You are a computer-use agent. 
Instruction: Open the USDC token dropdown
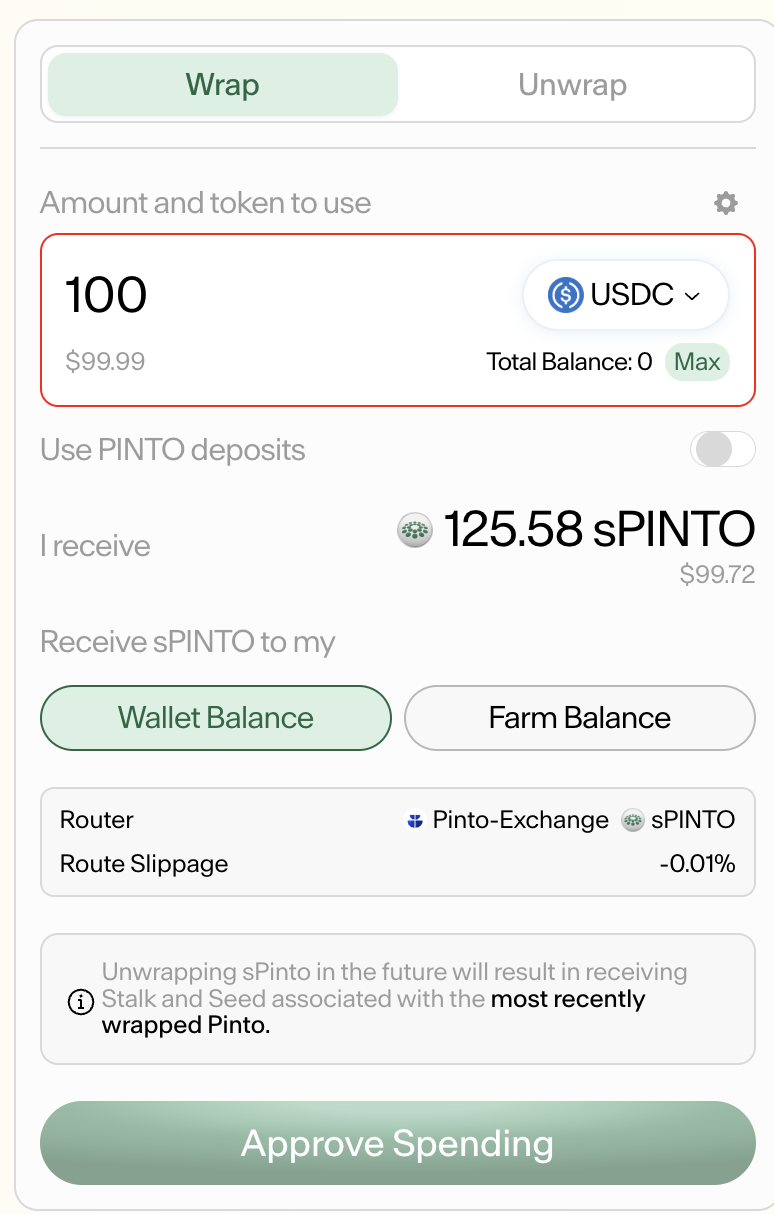point(625,295)
